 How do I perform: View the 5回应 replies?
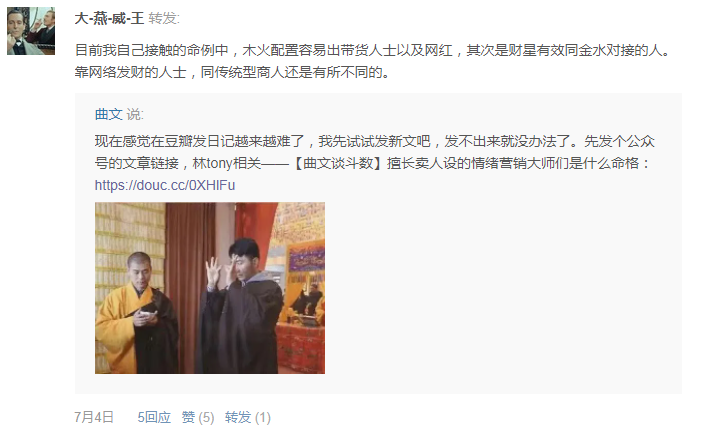coord(154,417)
